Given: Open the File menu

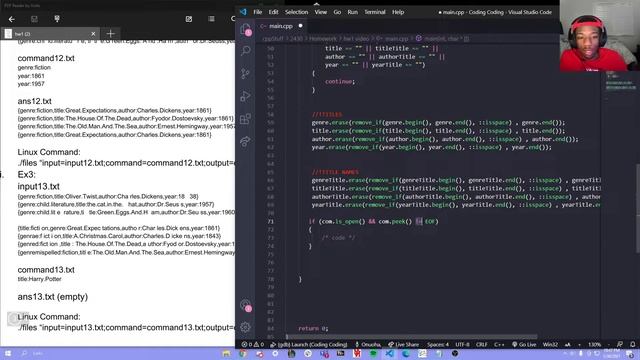Looking at the screenshot, I should (258, 12).
